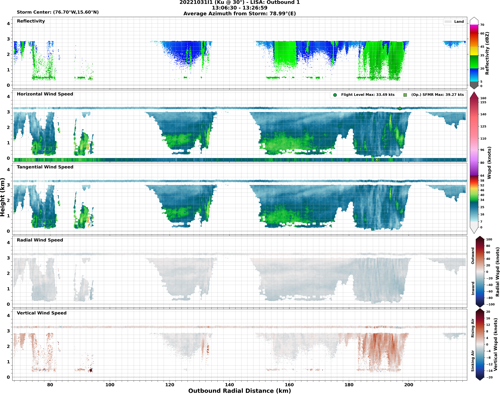
Task: Click the green band of the Wspd colorbar
Action: coord(474,198)
